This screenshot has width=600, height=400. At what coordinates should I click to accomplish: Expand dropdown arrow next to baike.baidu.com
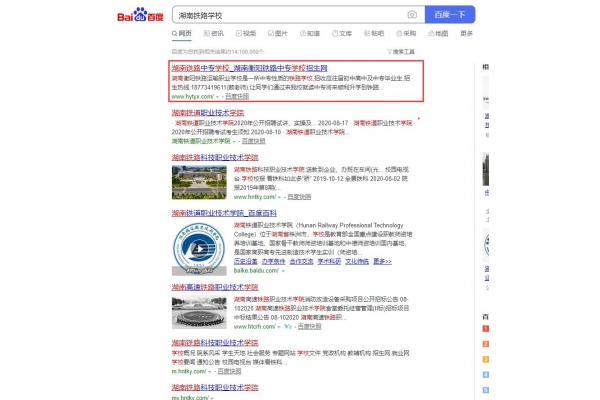click(284, 271)
